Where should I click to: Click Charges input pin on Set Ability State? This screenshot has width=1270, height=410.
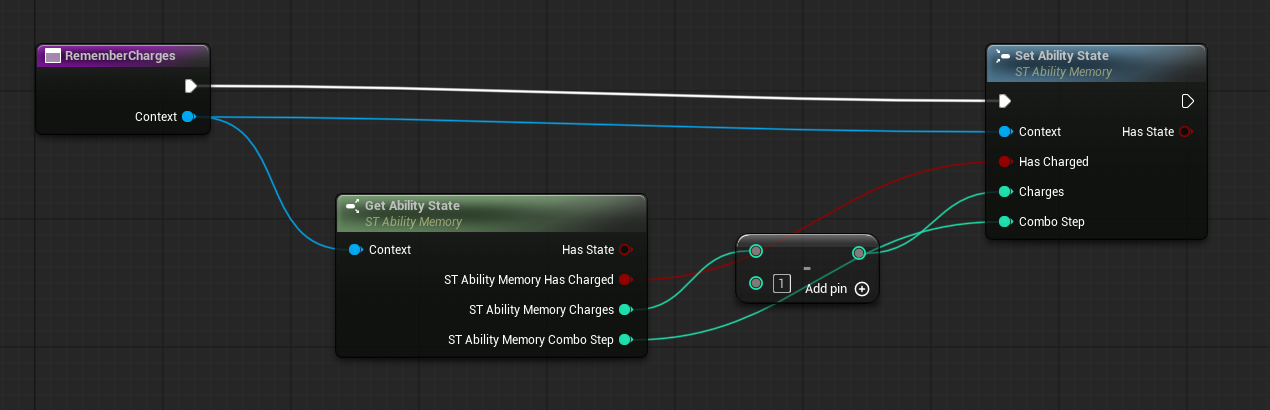1005,191
